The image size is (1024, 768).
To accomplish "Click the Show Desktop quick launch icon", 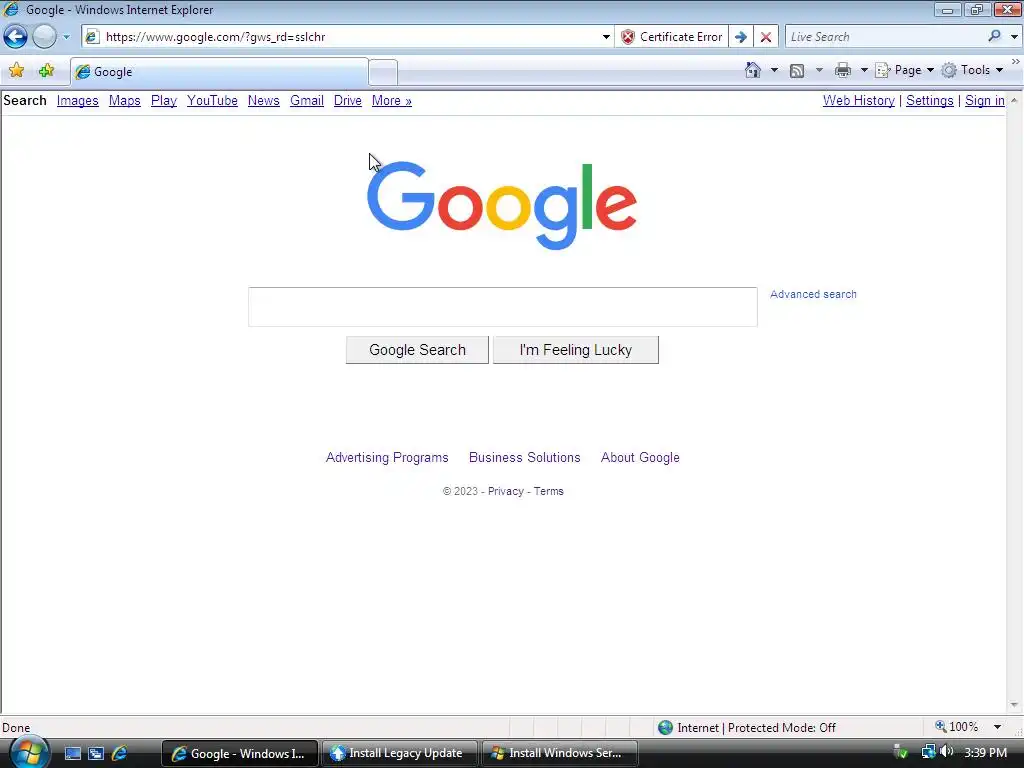I will pyautogui.click(x=72, y=754).
